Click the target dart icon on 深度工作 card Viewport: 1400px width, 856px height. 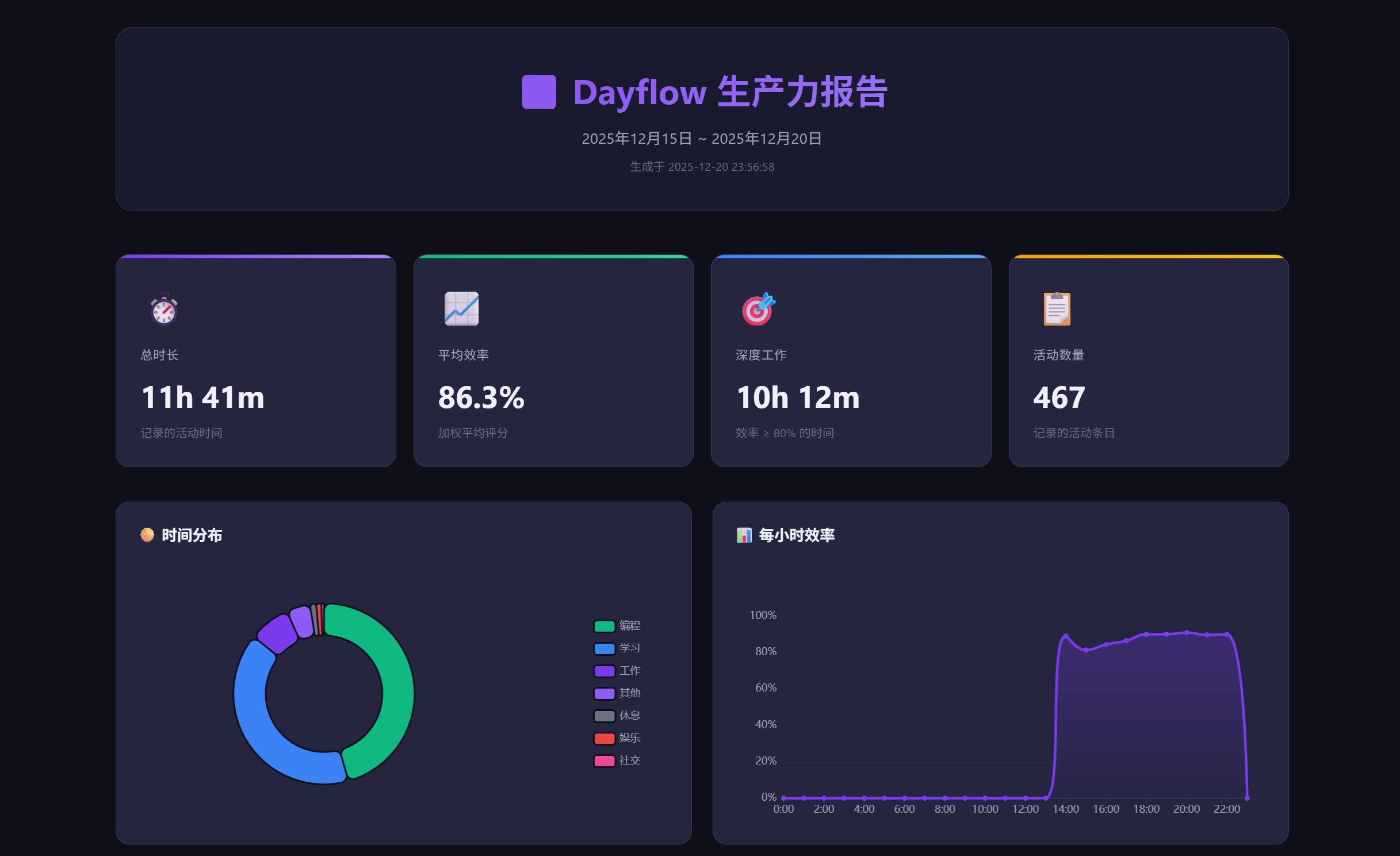[759, 309]
